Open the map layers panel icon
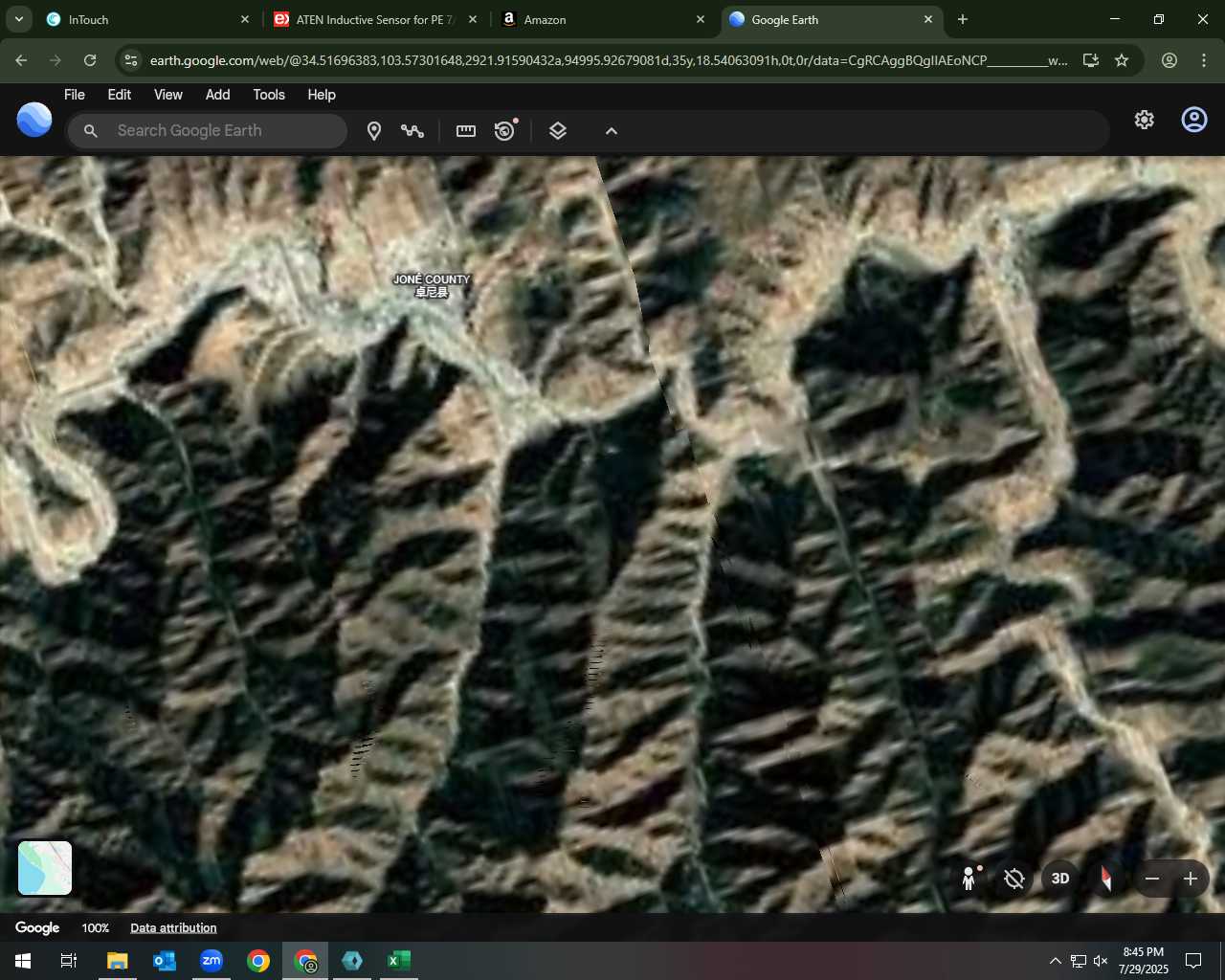Image resolution: width=1225 pixels, height=980 pixels. pos(558,131)
